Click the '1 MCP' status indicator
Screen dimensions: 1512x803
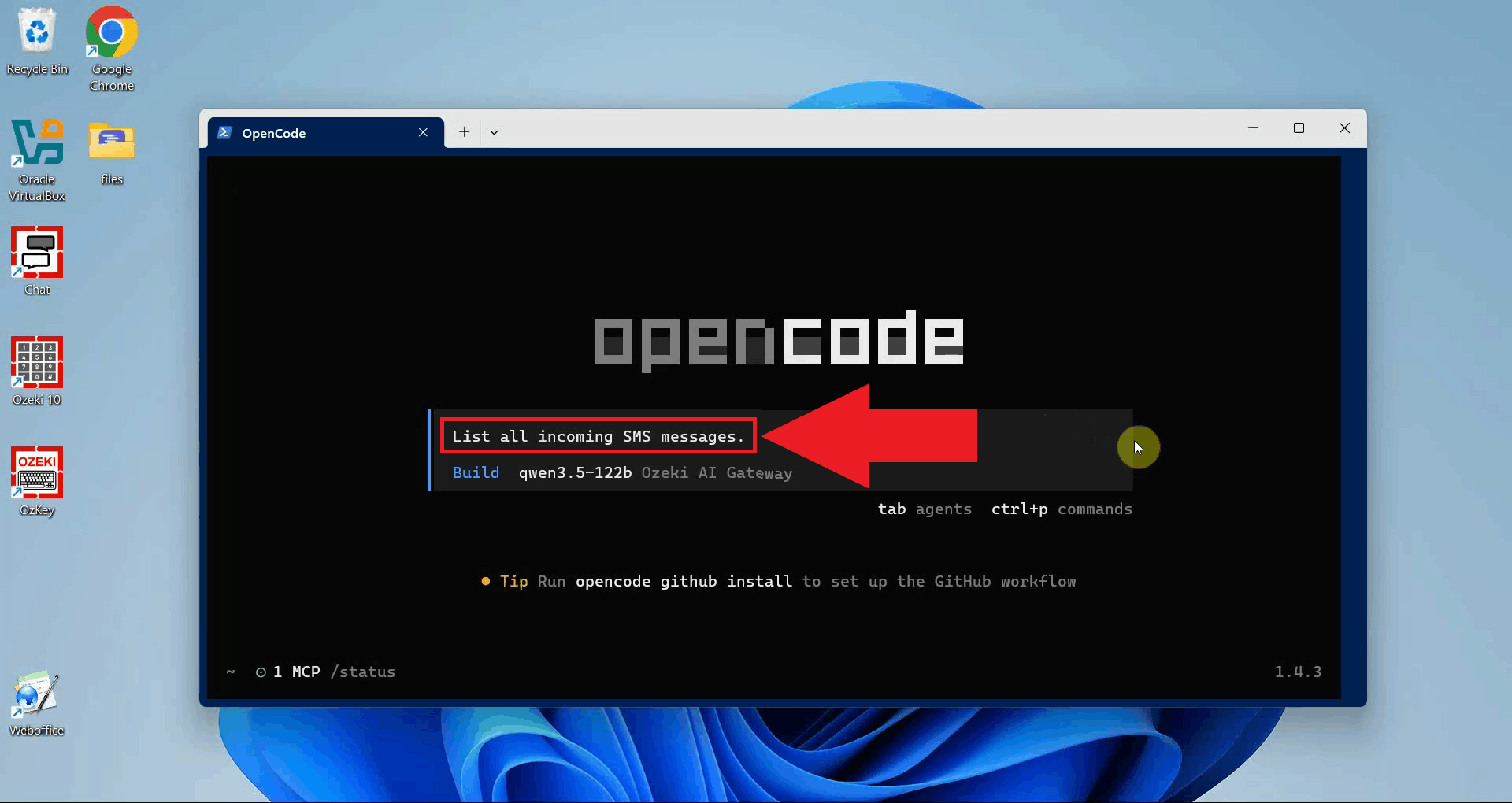point(287,672)
